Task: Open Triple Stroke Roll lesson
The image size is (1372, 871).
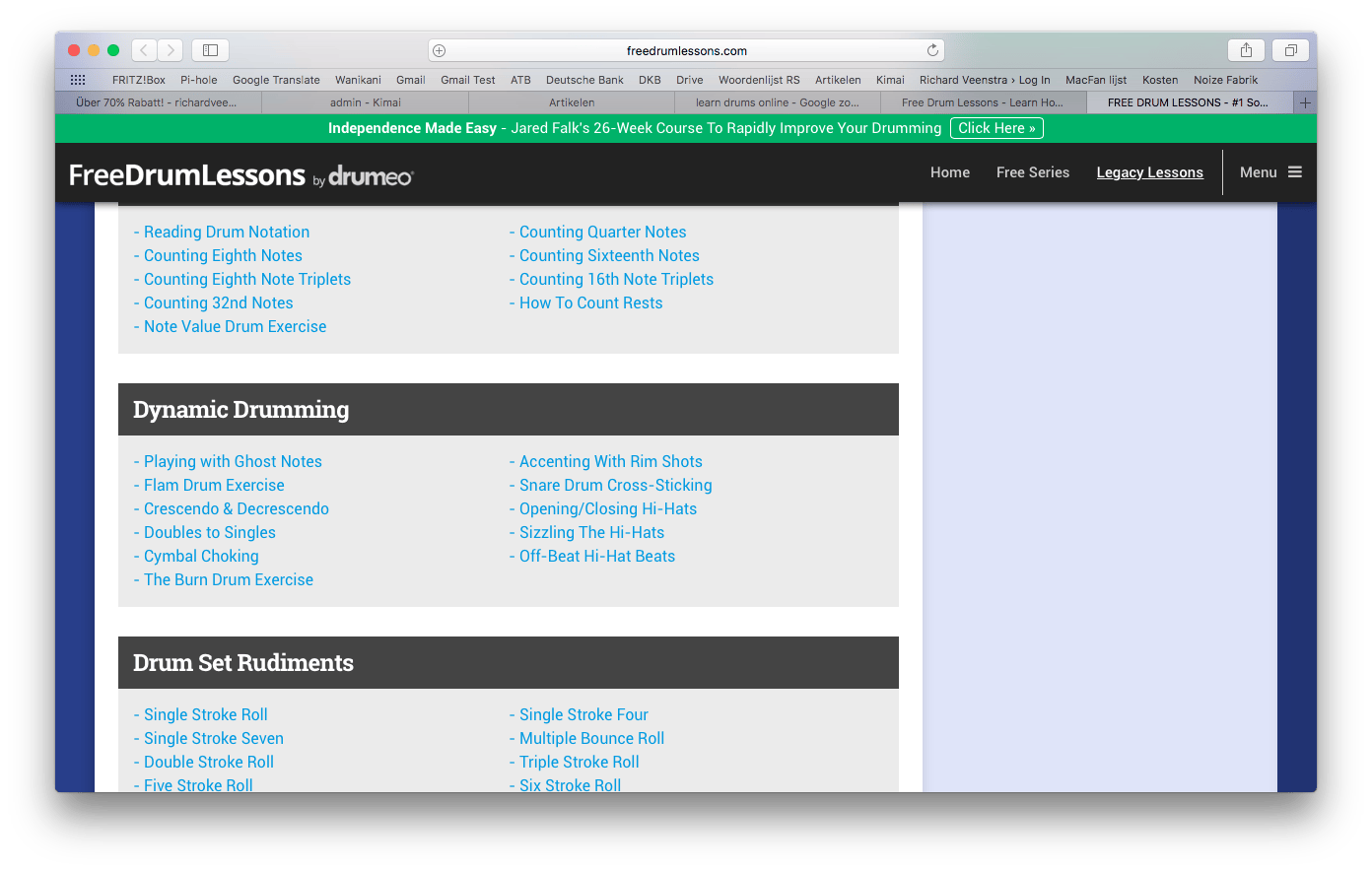Action: pos(579,762)
